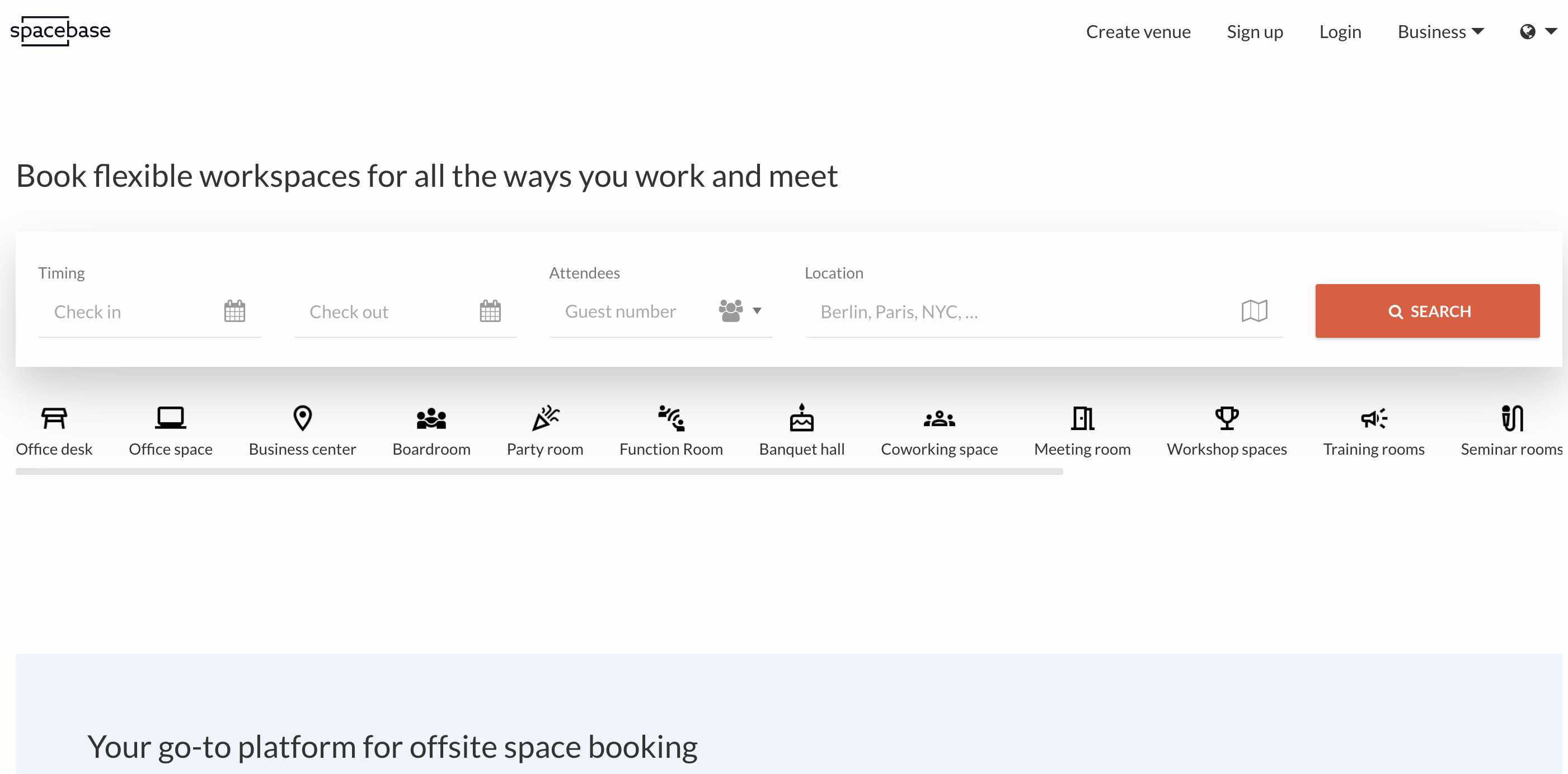
Task: Select the Boardroom group icon
Action: [x=431, y=419]
